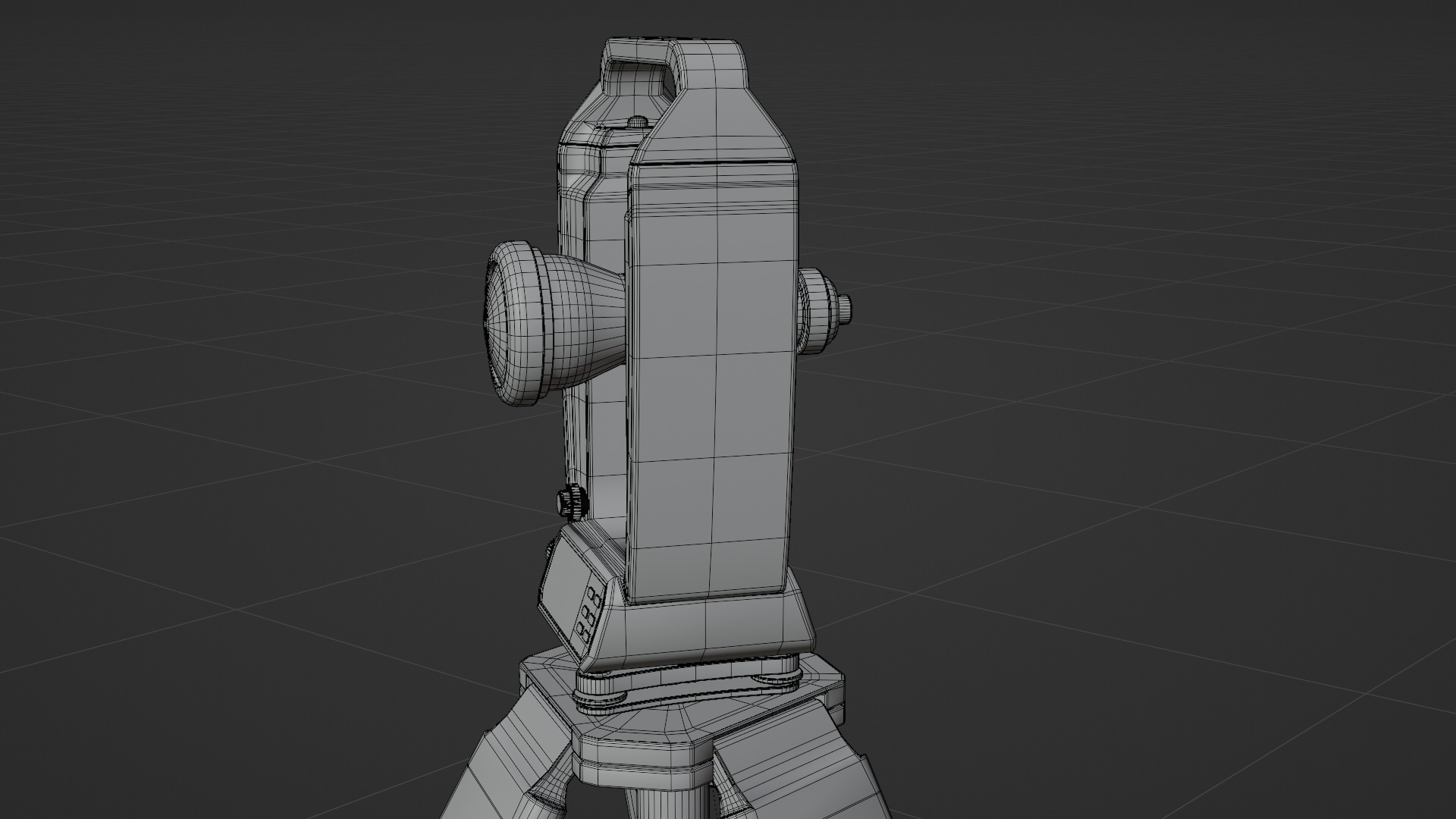Select the keypad buttons on the display panel
The width and height of the screenshot is (1456, 819).
pyautogui.click(x=589, y=614)
